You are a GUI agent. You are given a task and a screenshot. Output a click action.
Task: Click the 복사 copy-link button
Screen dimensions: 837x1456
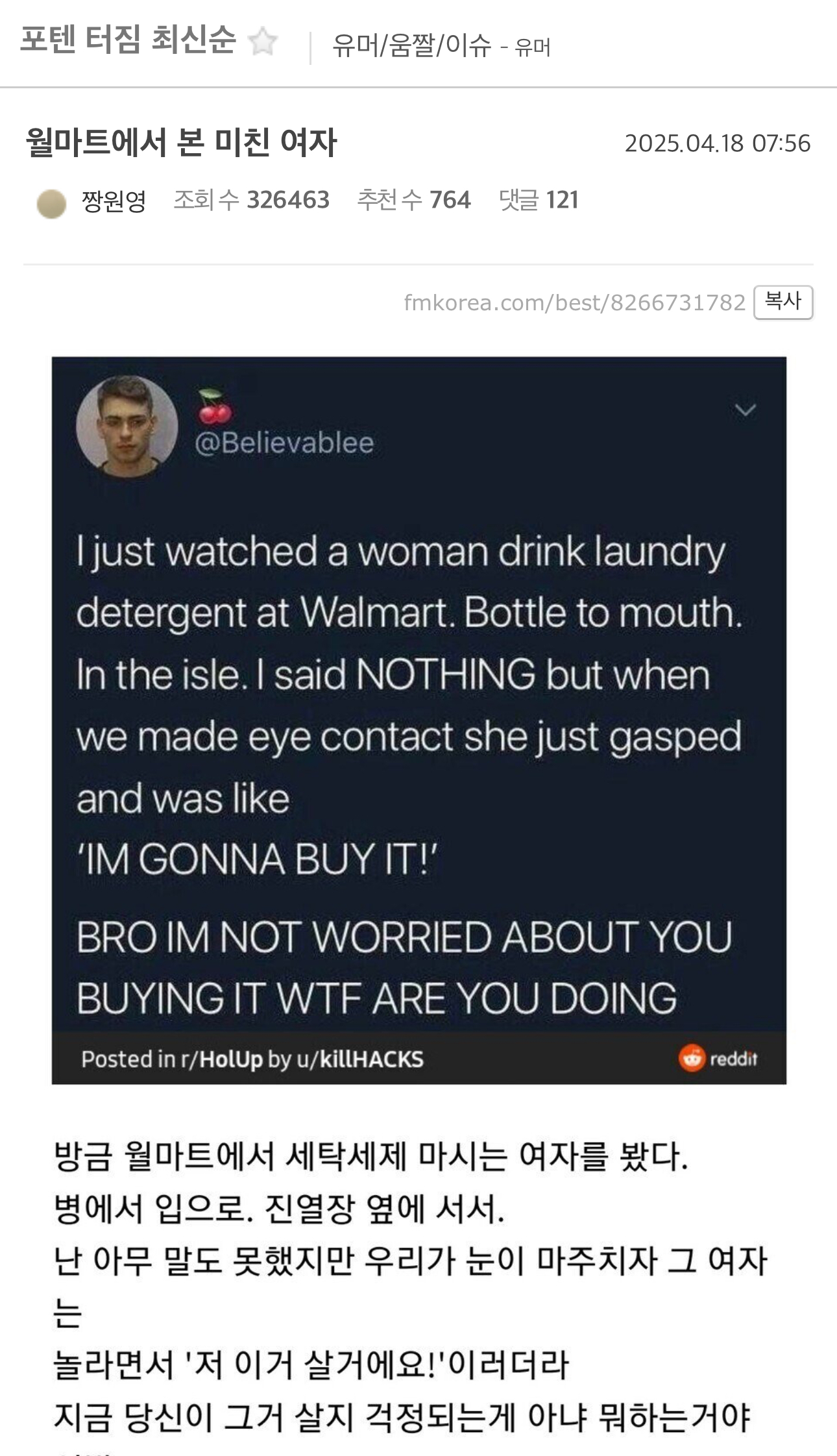pyautogui.click(x=783, y=302)
